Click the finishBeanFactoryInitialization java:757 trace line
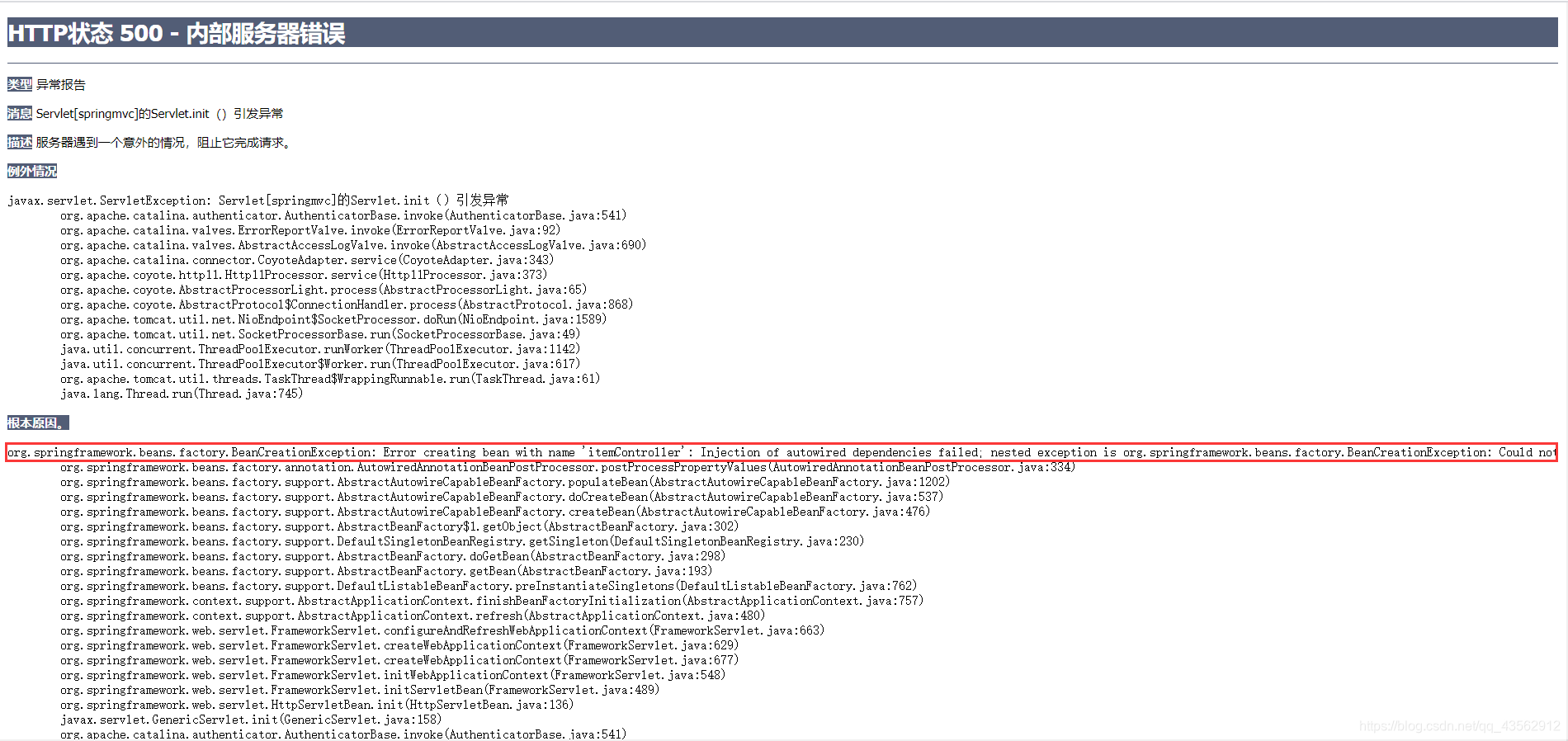 (492, 601)
